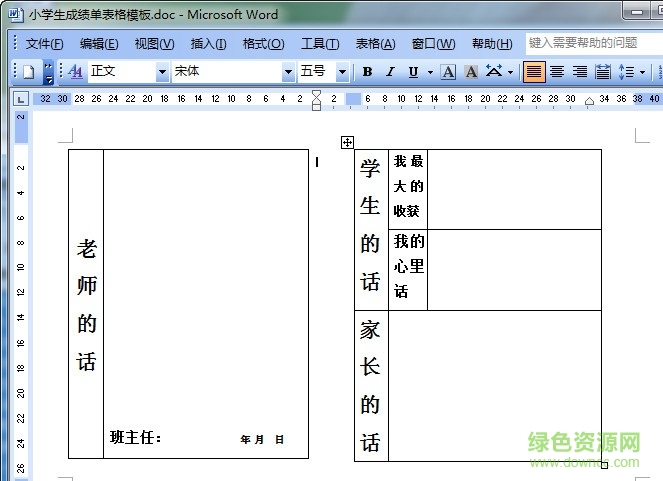Click the 年 月 日 date text

(x=262, y=439)
